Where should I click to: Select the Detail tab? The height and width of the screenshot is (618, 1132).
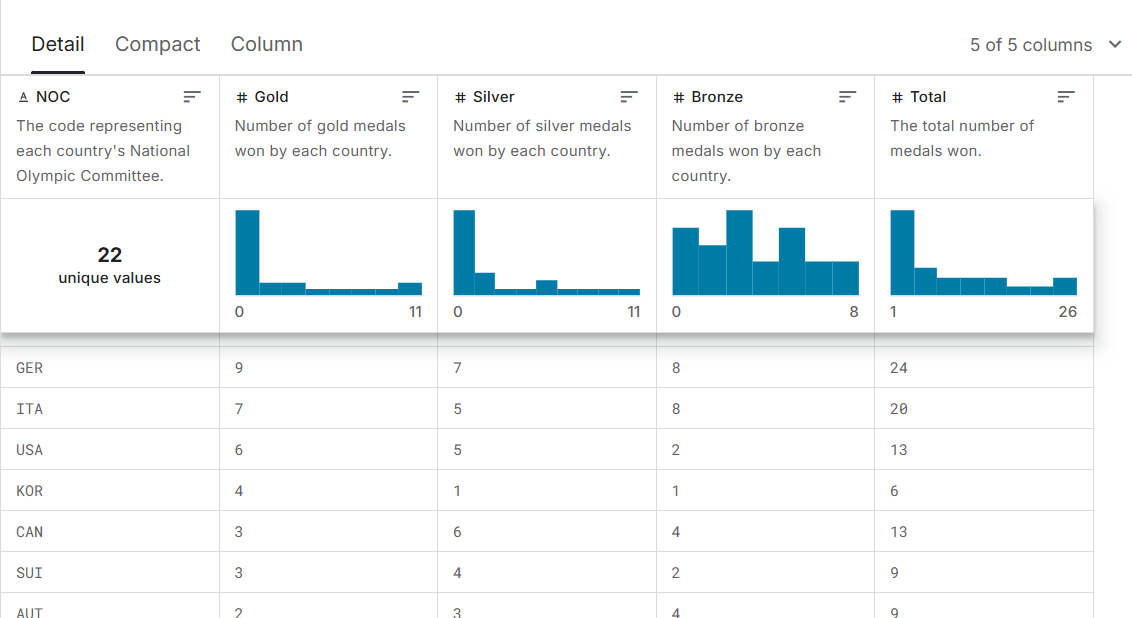click(58, 44)
